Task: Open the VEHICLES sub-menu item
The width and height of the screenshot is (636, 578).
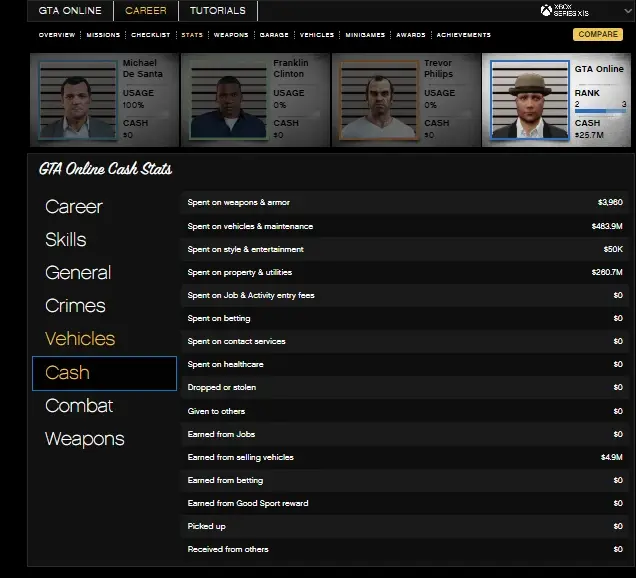Action: pos(317,35)
